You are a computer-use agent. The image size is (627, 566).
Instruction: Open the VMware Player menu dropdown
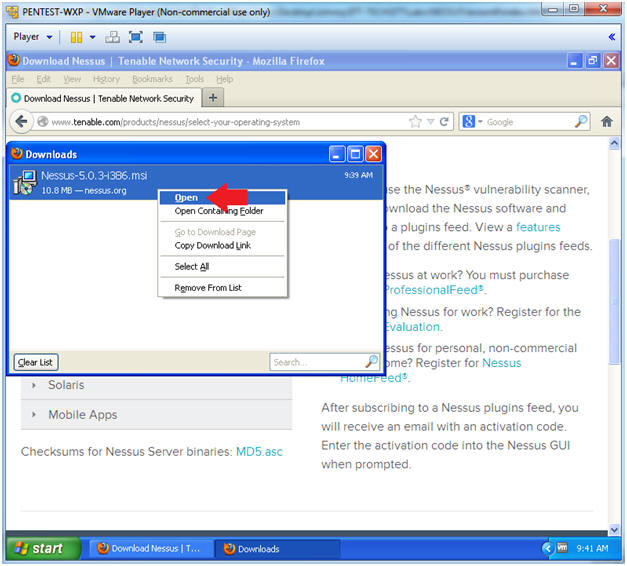click(32, 37)
